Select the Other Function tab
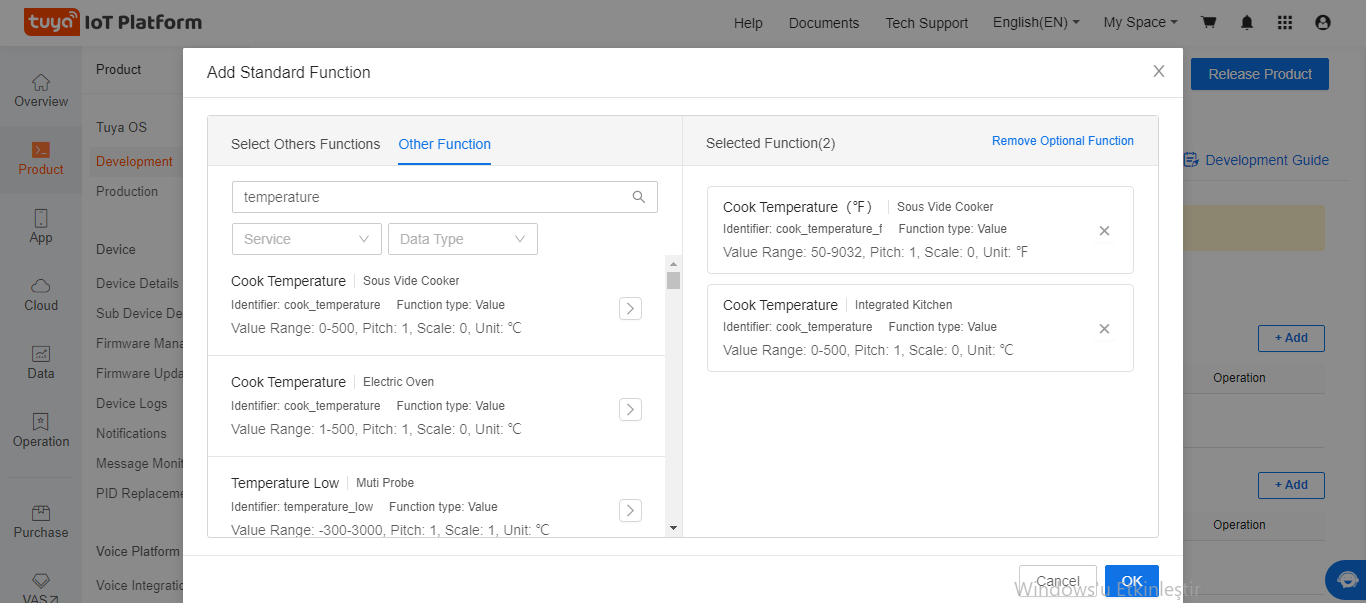The height and width of the screenshot is (603, 1366). pos(444,144)
